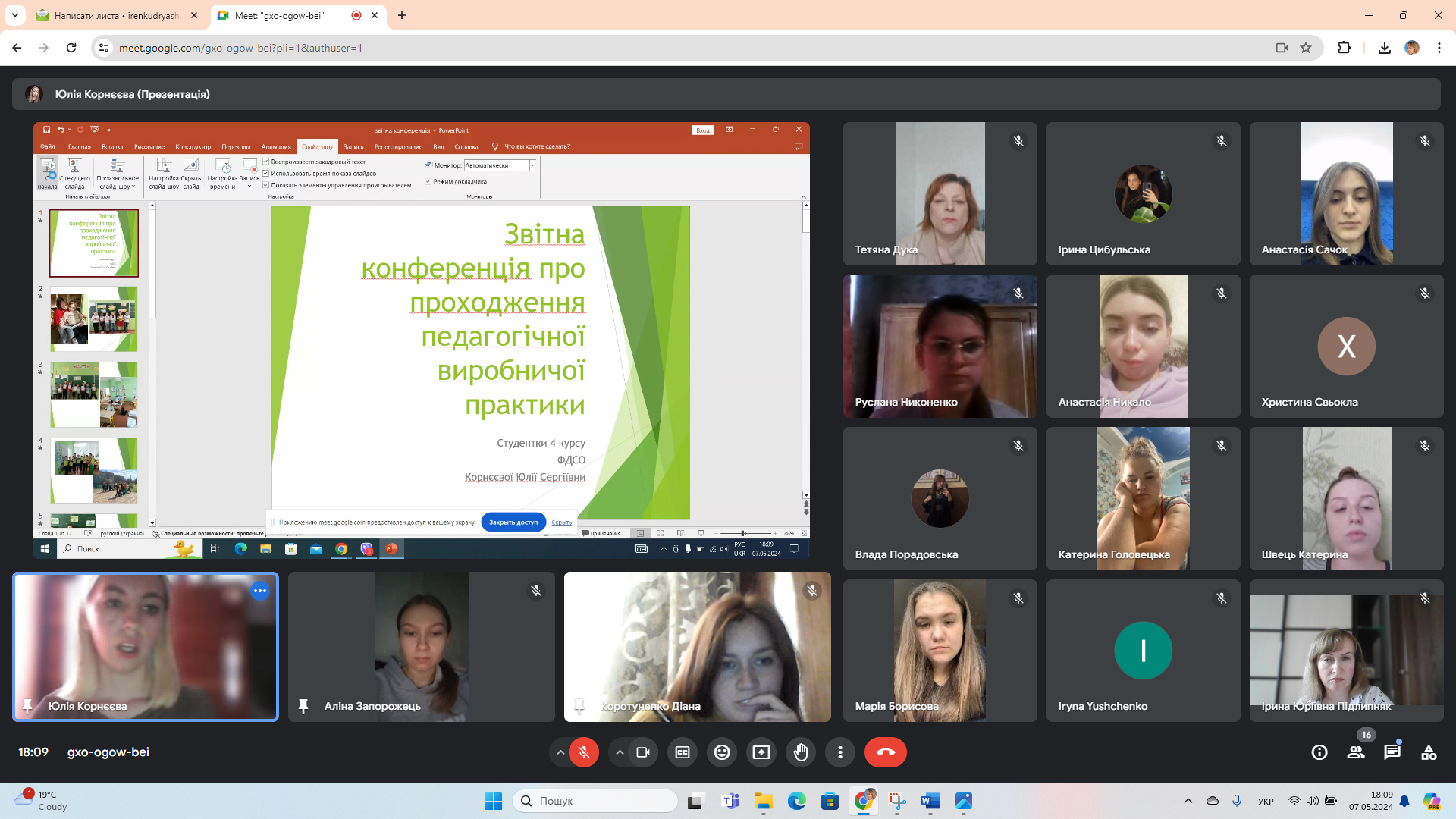Expand video settings arrow beside camera
The image size is (1456, 819).
(620, 752)
